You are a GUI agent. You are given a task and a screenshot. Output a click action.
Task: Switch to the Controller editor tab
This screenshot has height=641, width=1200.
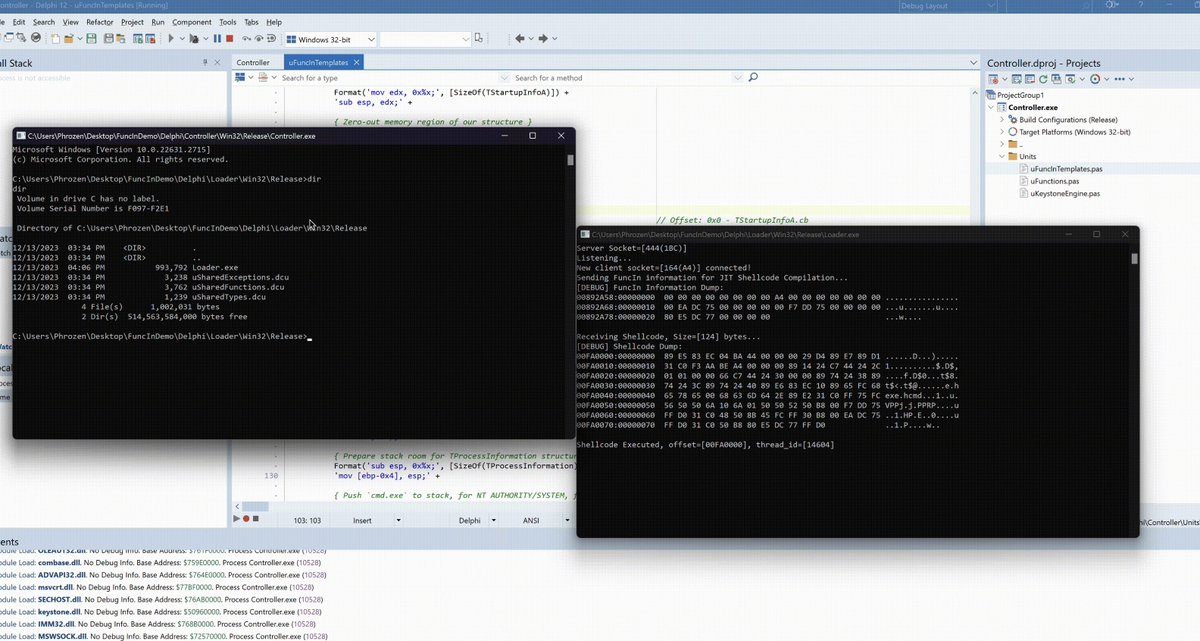(253, 62)
